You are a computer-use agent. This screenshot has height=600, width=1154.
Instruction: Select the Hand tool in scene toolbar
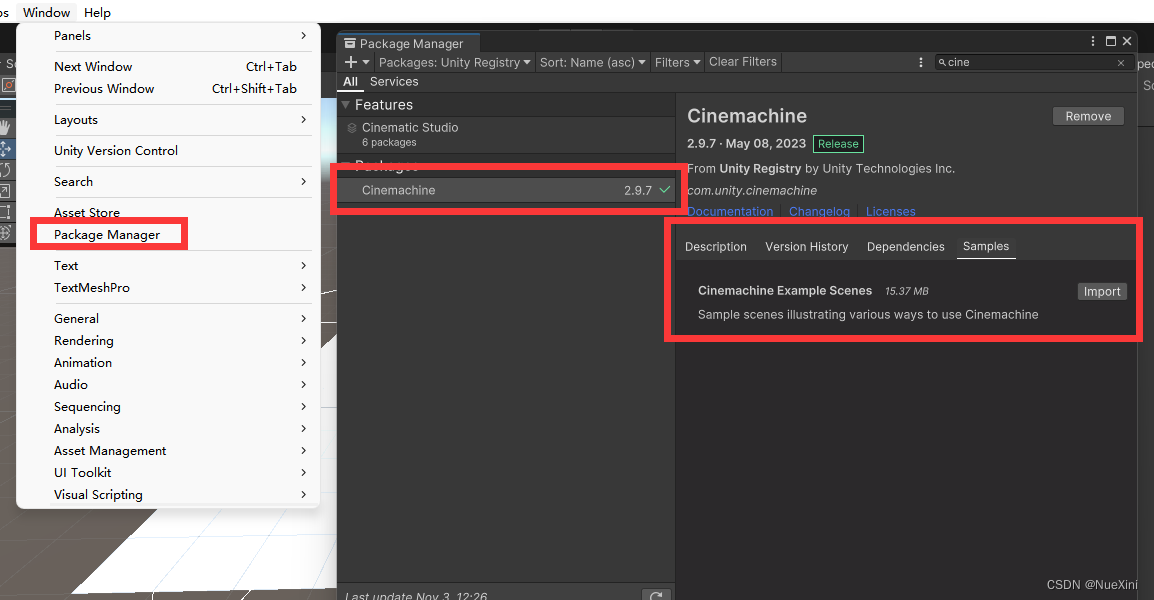[x=6, y=127]
